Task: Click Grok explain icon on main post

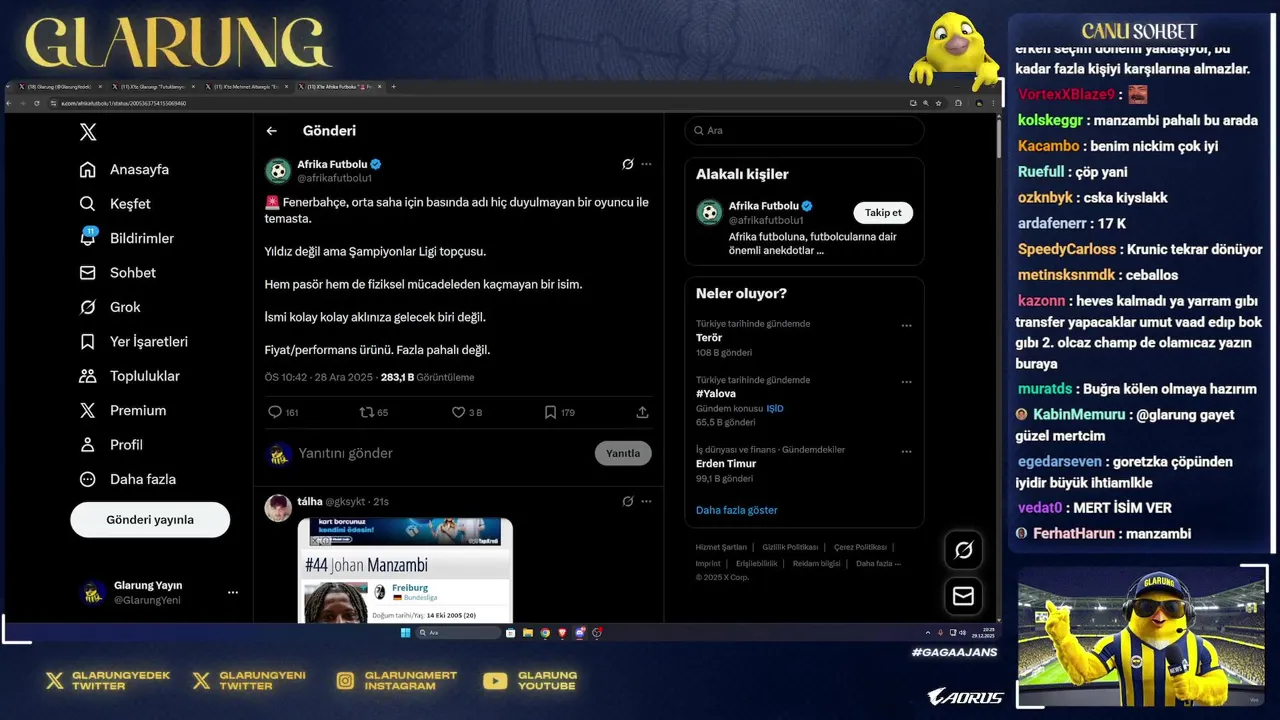Action: 627,164
